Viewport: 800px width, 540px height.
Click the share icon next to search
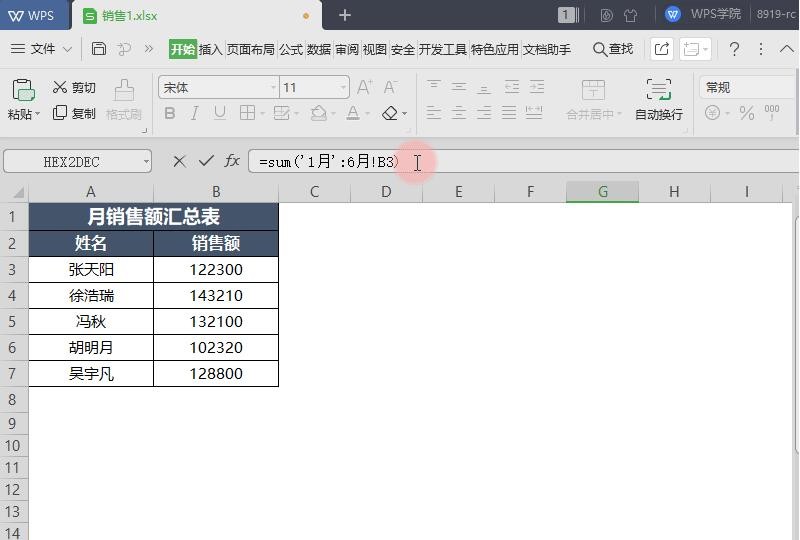(x=661, y=49)
